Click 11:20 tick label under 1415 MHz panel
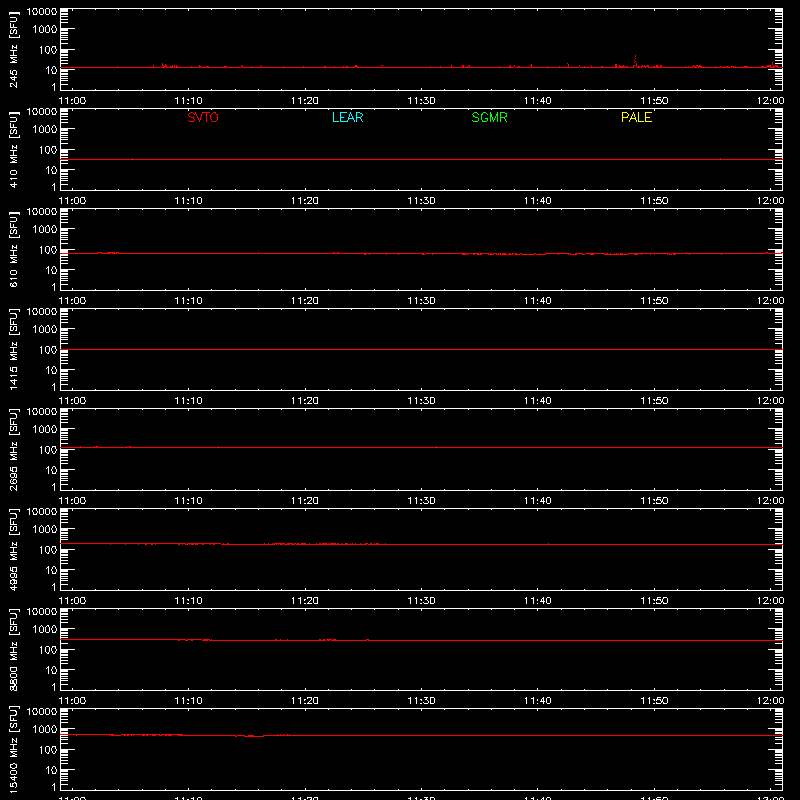Viewport: 800px width, 800px height. (x=305, y=401)
